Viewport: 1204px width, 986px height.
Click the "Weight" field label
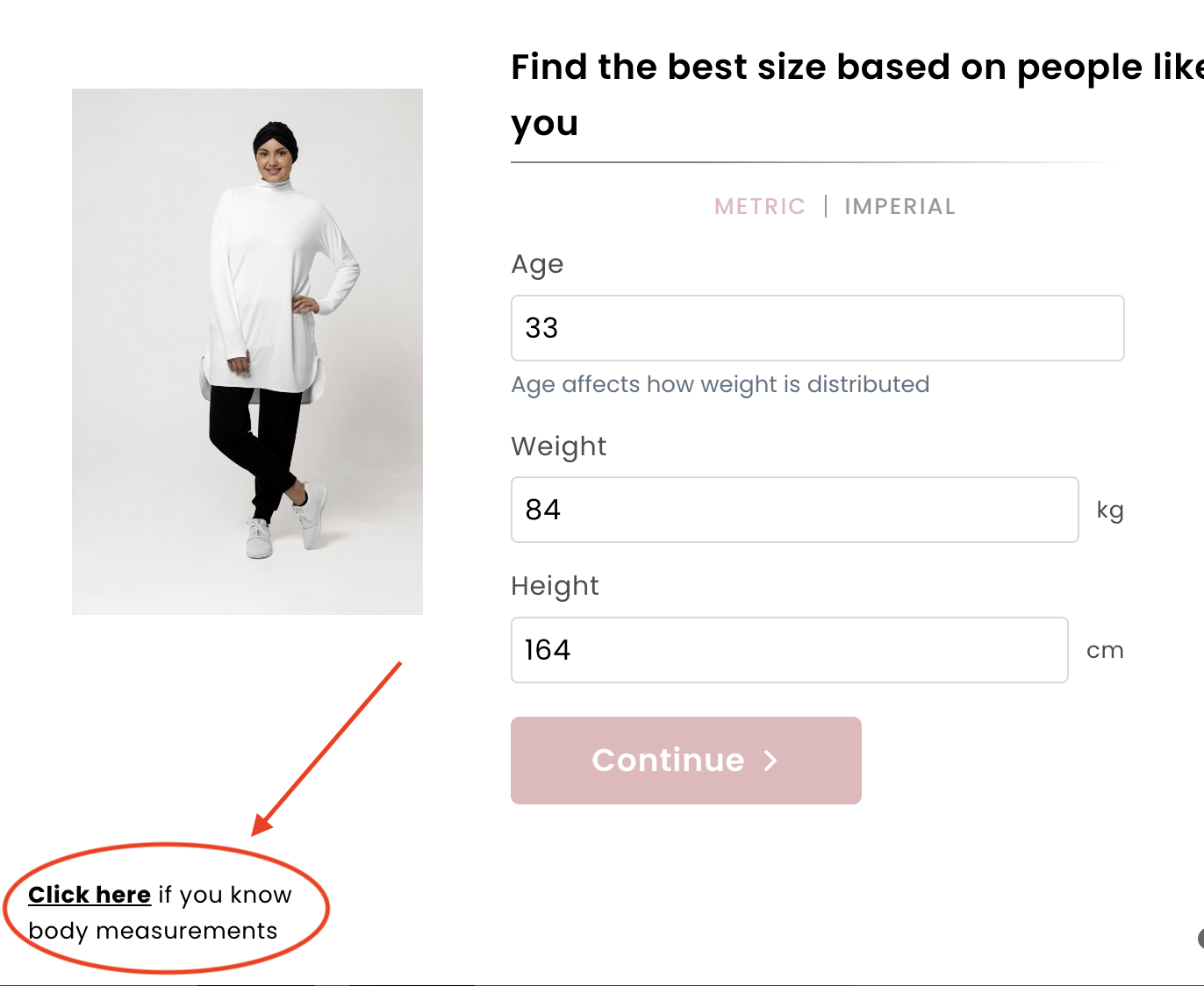tap(559, 447)
